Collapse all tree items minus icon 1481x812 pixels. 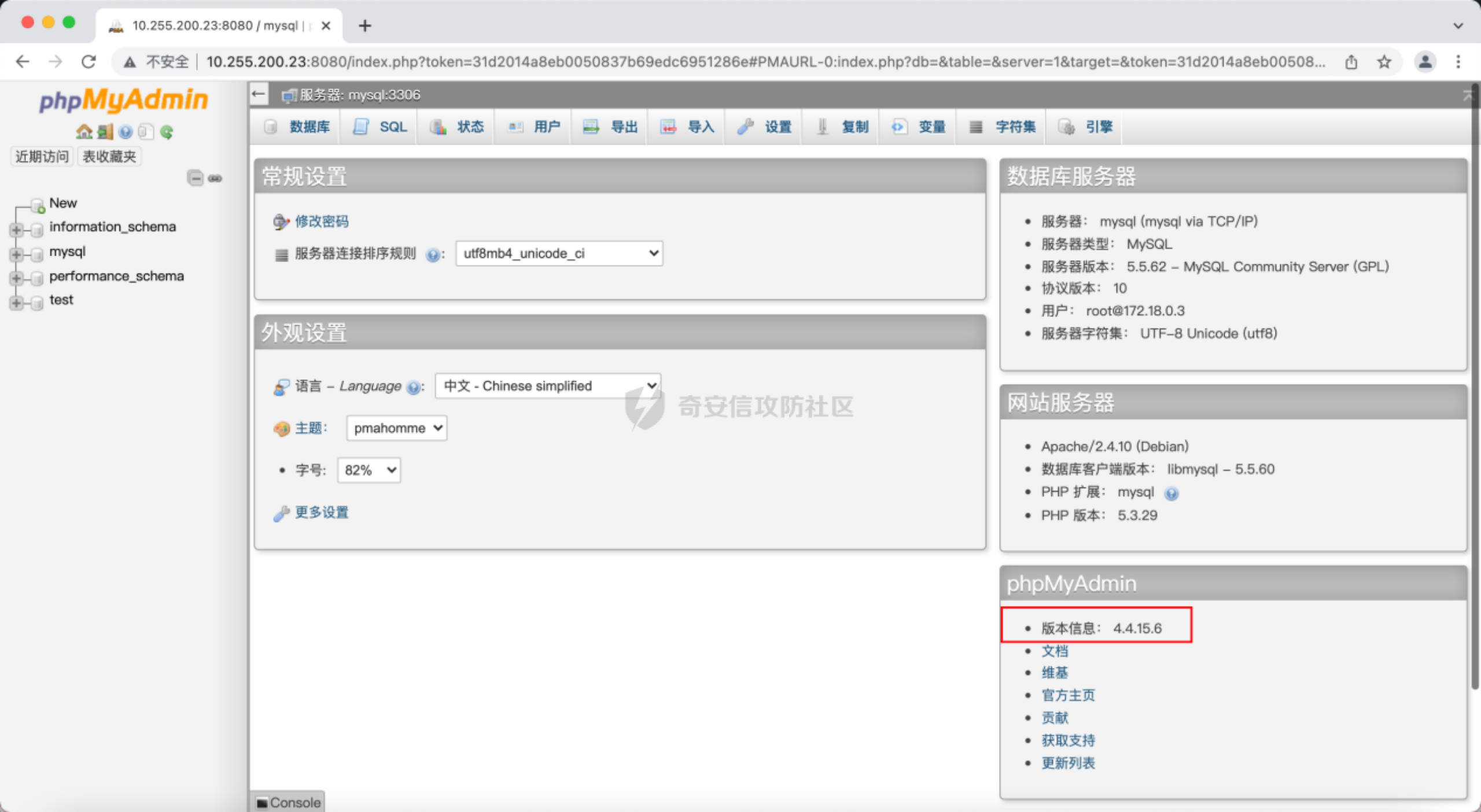(x=196, y=178)
